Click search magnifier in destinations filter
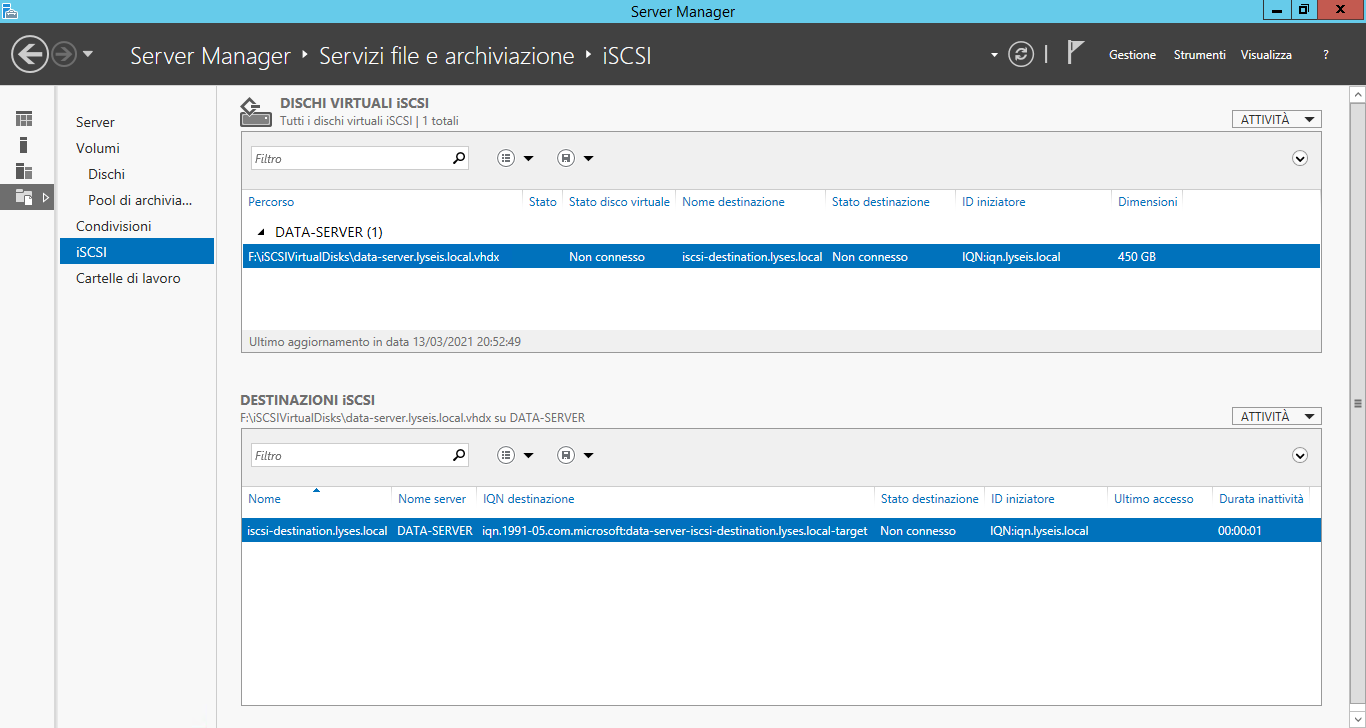1366x728 pixels. (459, 455)
